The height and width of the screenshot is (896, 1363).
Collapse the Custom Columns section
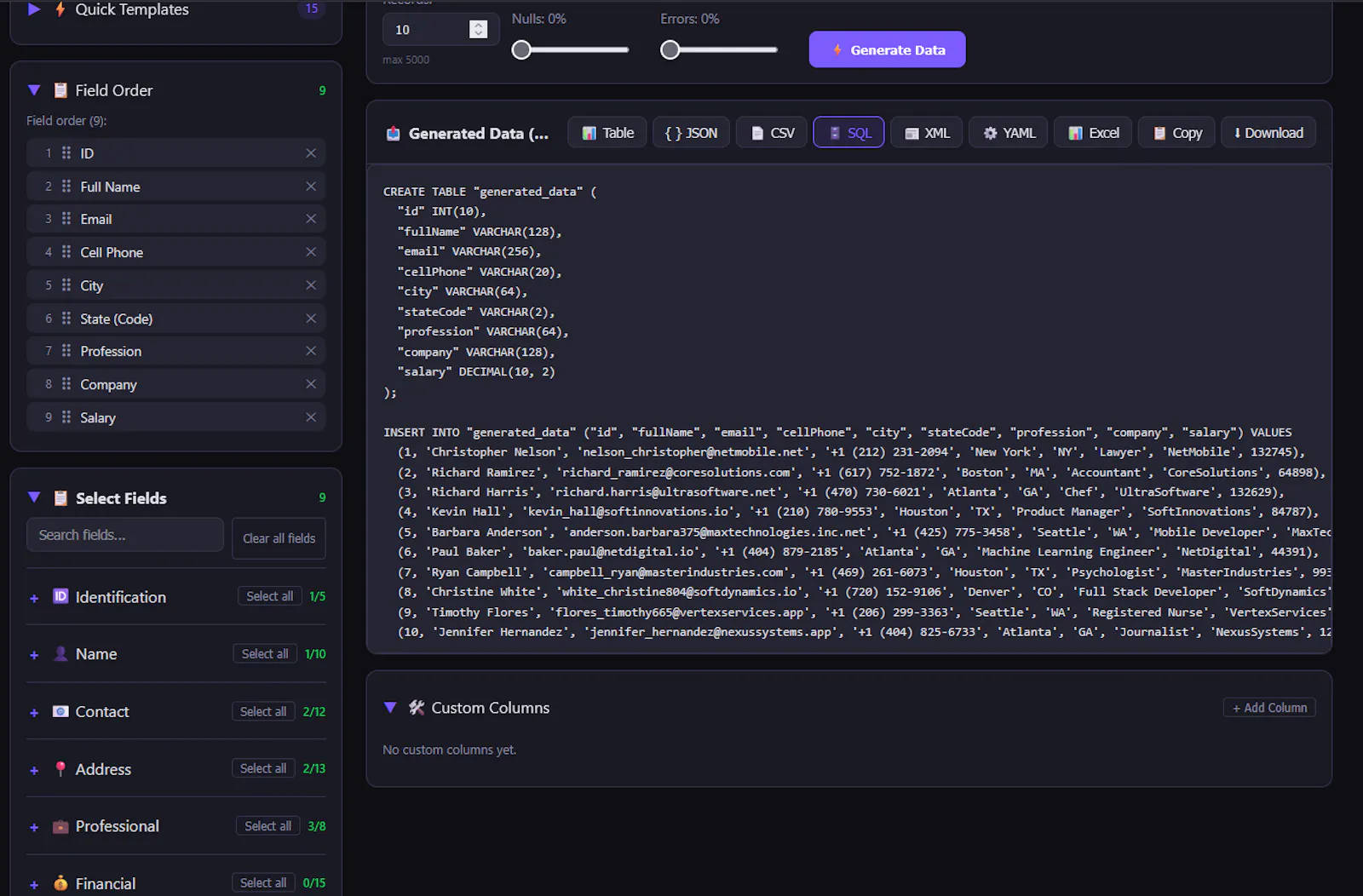pos(390,708)
